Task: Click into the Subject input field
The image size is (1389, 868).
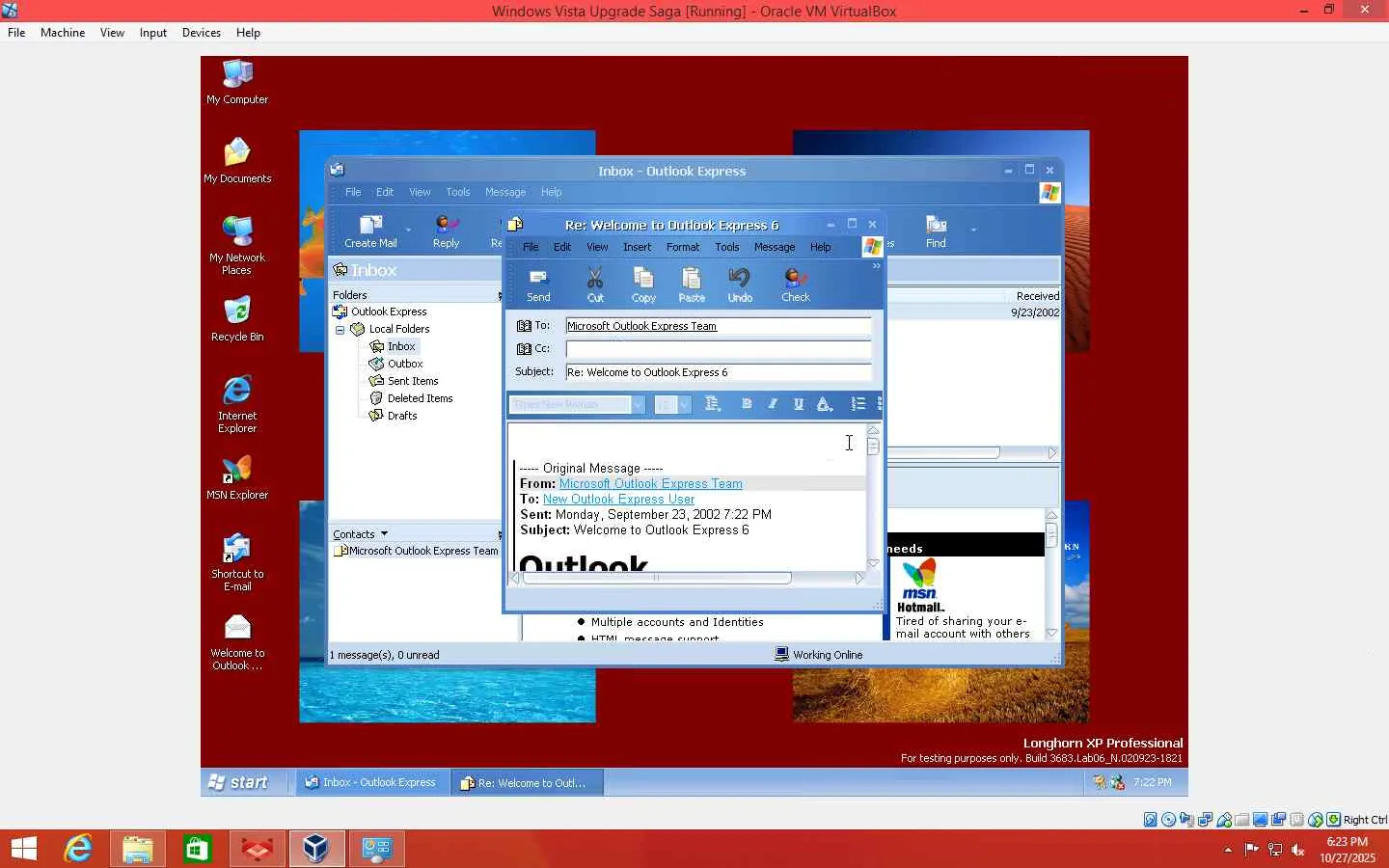Action: point(718,372)
